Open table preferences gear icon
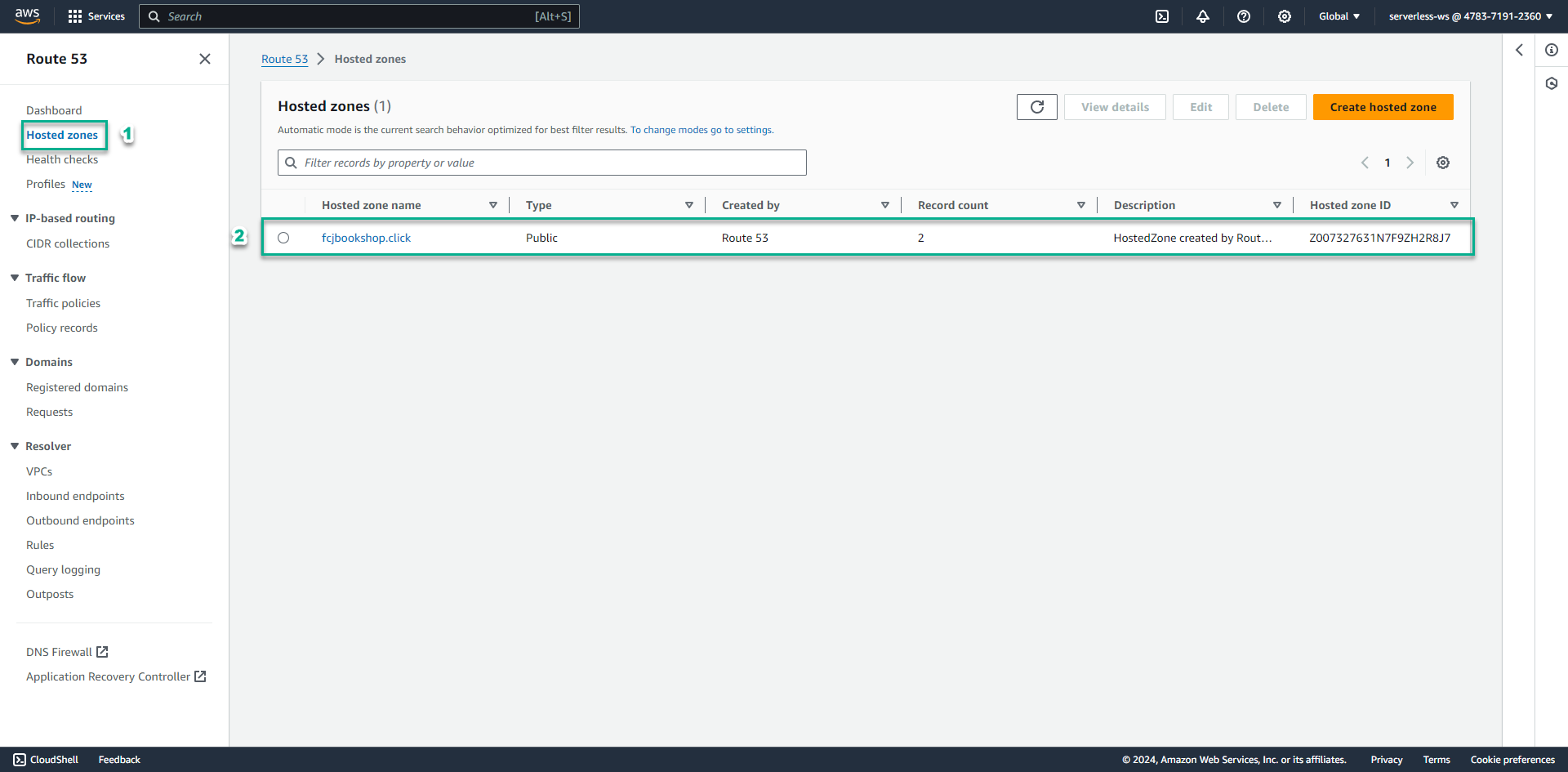The image size is (1568, 772). point(1443,163)
